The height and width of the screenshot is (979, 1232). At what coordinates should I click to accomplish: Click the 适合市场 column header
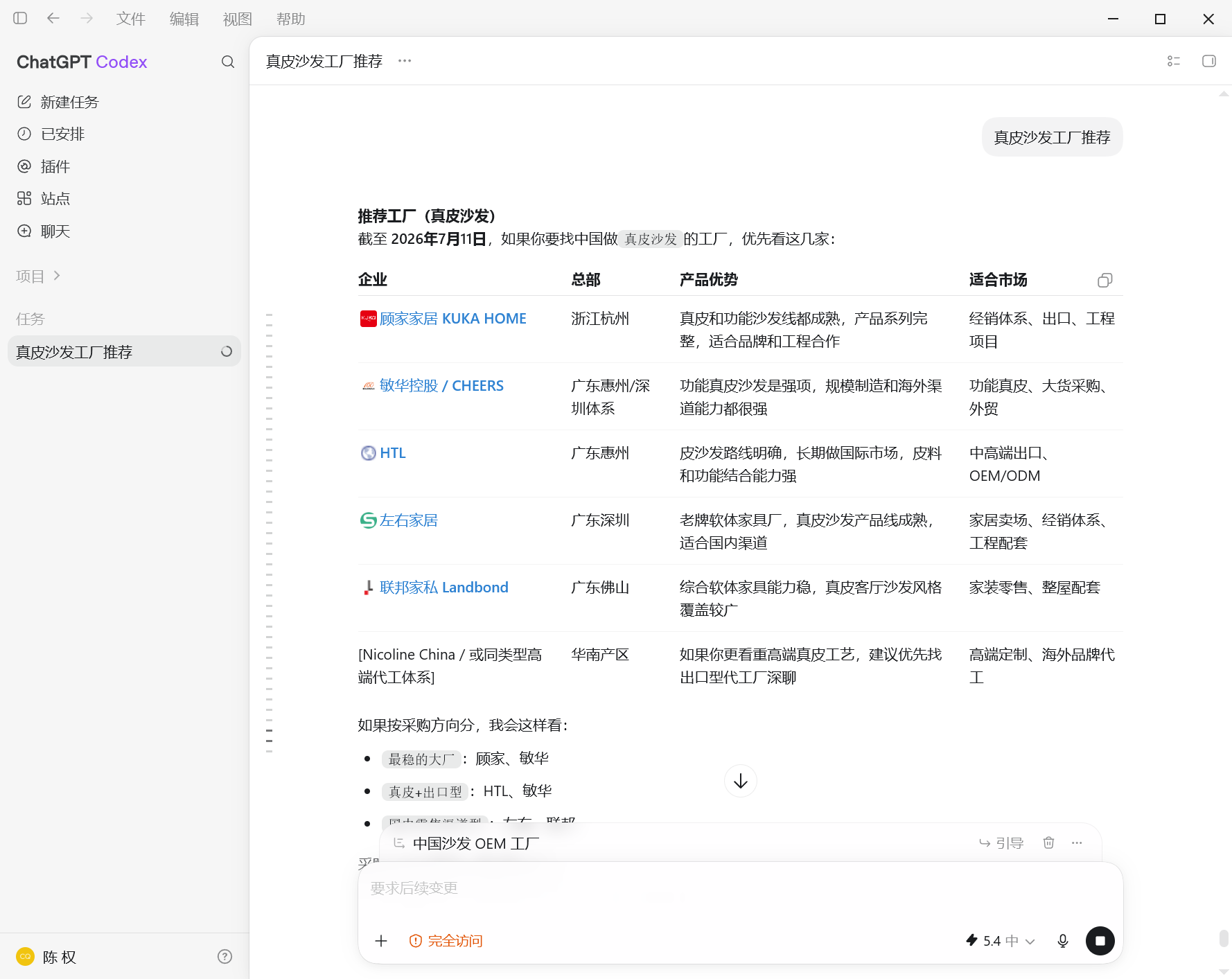[998, 279]
